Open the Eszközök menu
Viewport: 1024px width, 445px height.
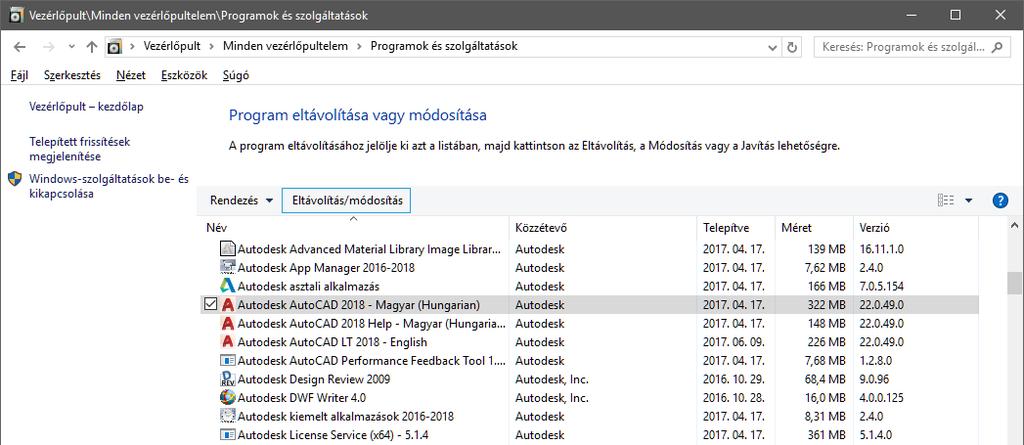(184, 75)
